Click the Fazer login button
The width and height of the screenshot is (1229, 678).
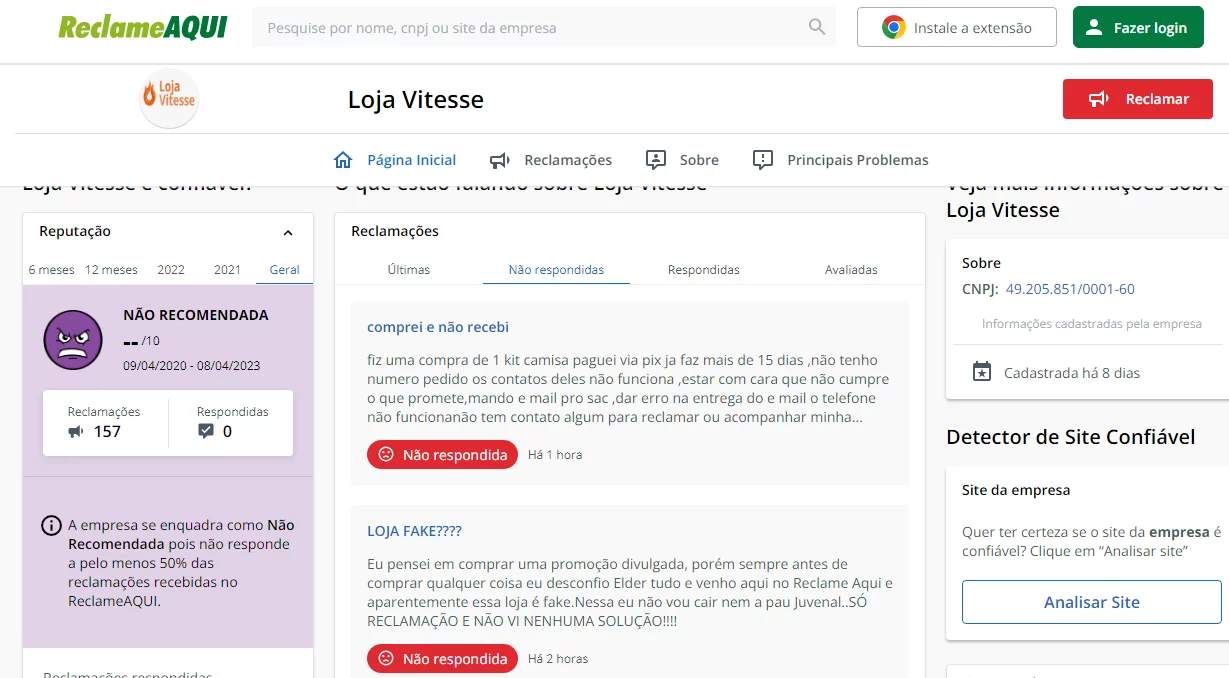coord(1137,27)
